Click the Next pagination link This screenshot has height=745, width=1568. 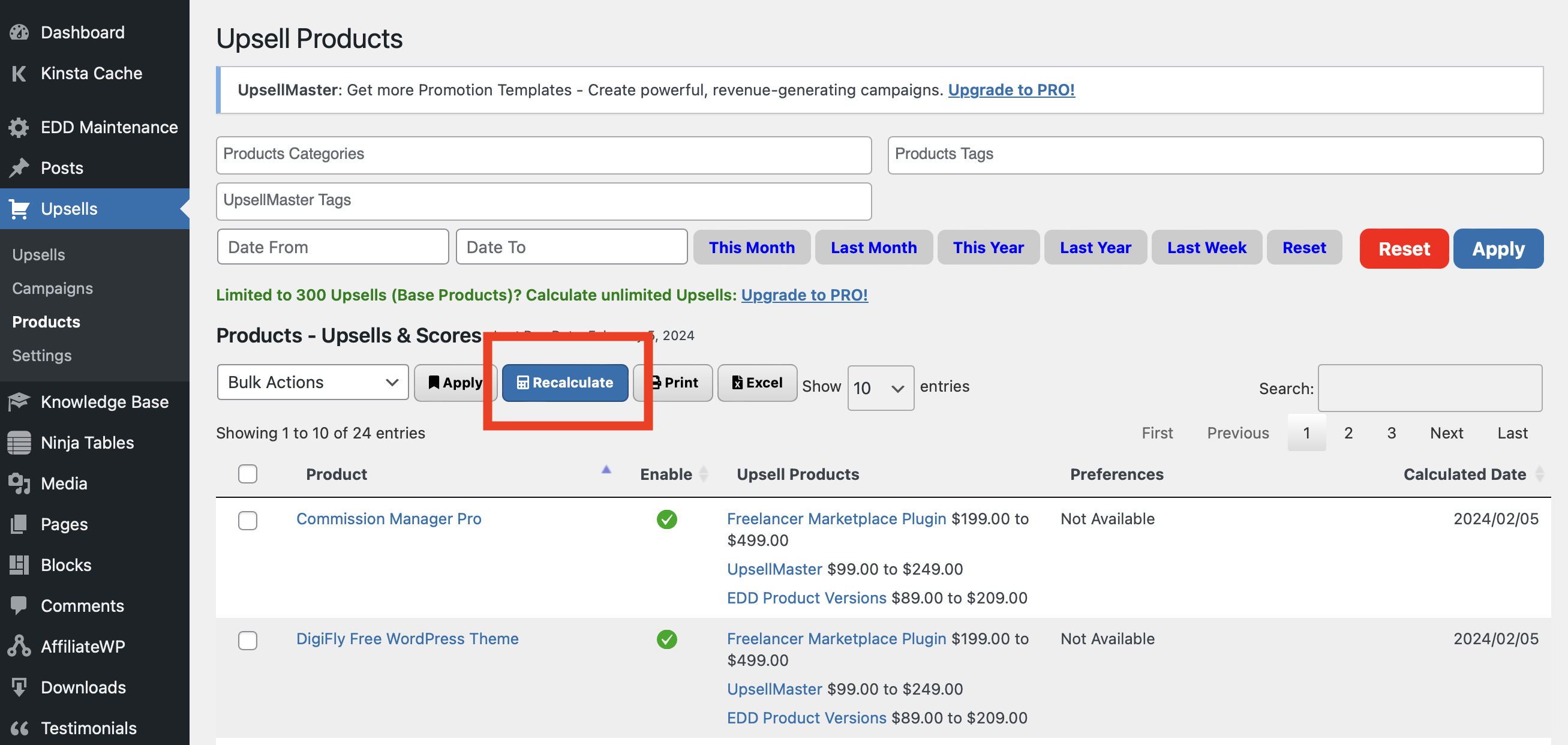pyautogui.click(x=1446, y=432)
